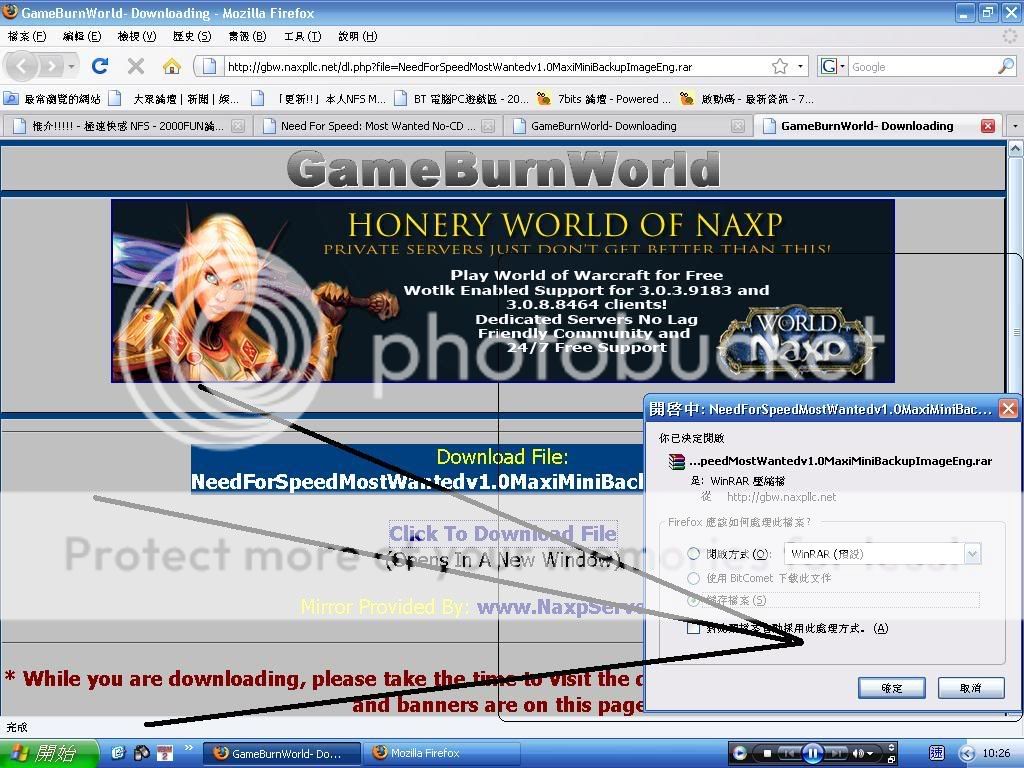The image size is (1024, 768).
Task: Click the browser Back arrow button
Action: pyautogui.click(x=22, y=66)
